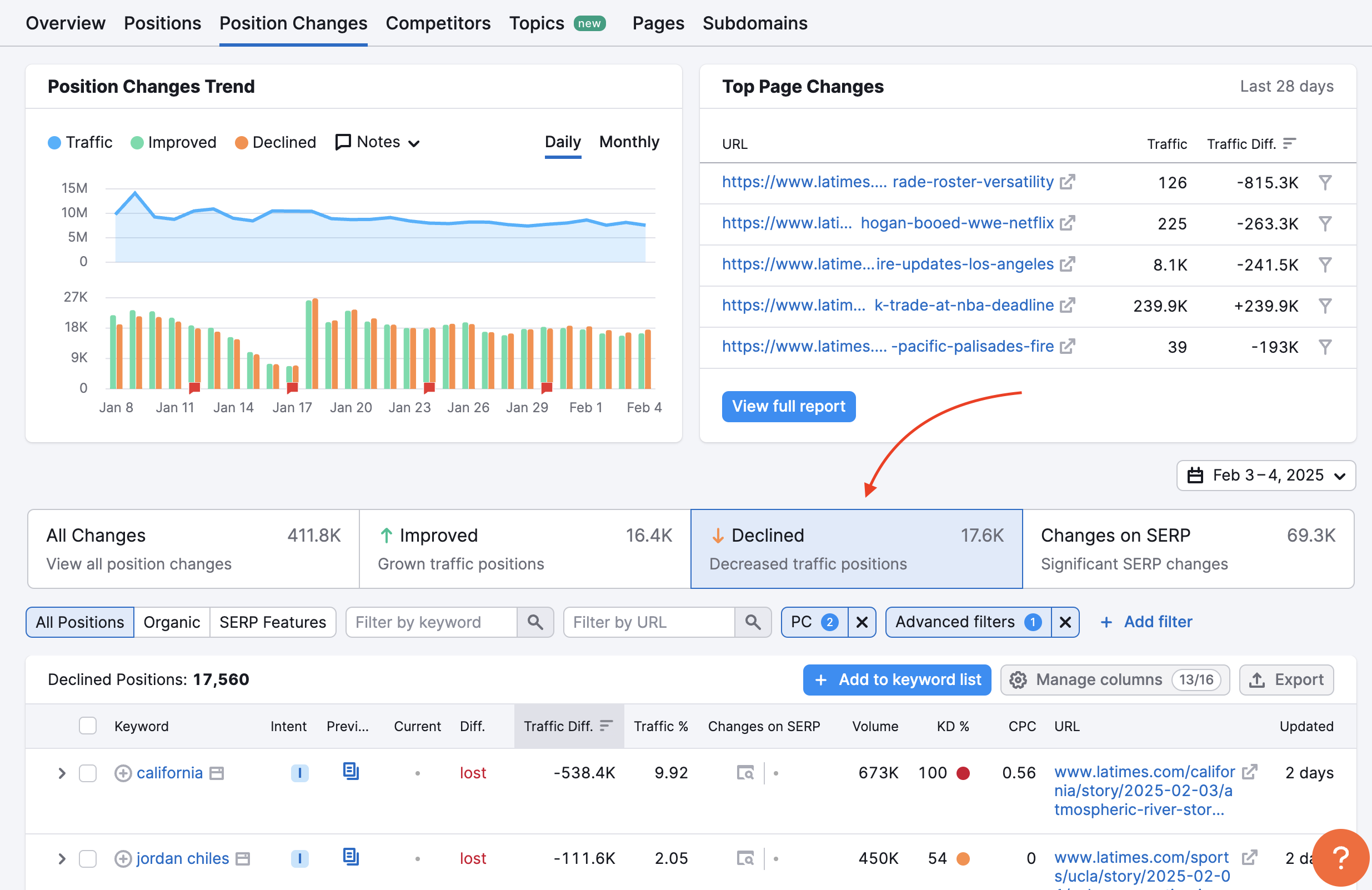Click filter icon for rade-roster-versatility row
The width and height of the screenshot is (1372, 890).
tap(1325, 183)
